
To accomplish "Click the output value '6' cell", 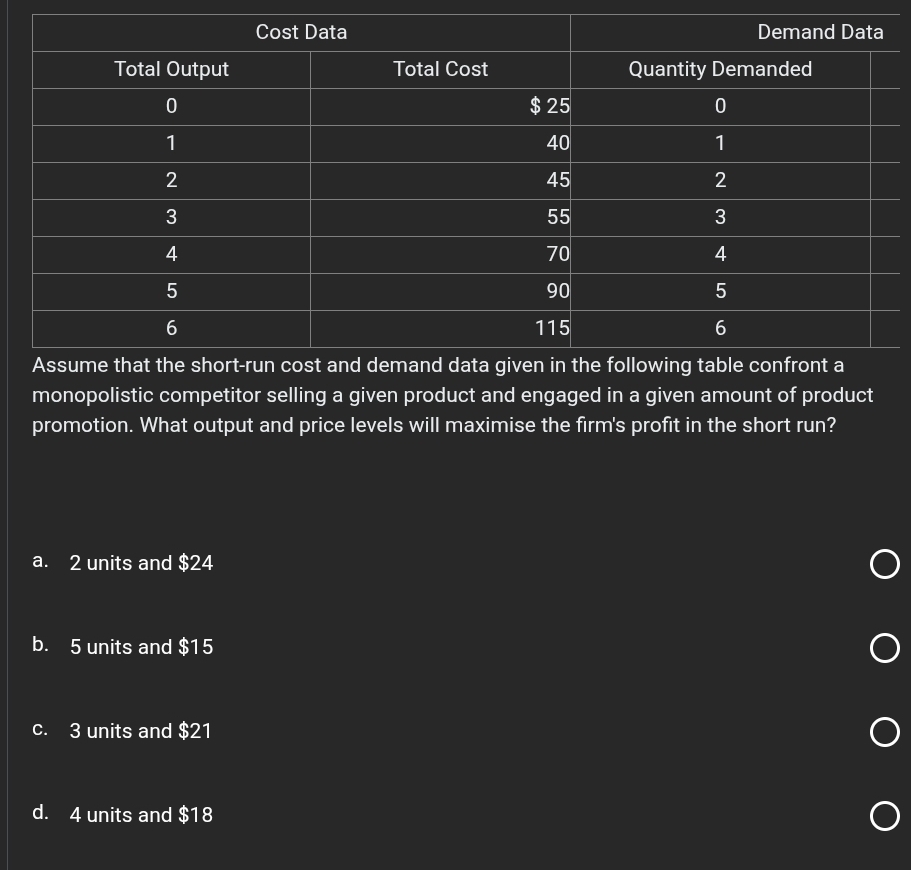I will (171, 328).
